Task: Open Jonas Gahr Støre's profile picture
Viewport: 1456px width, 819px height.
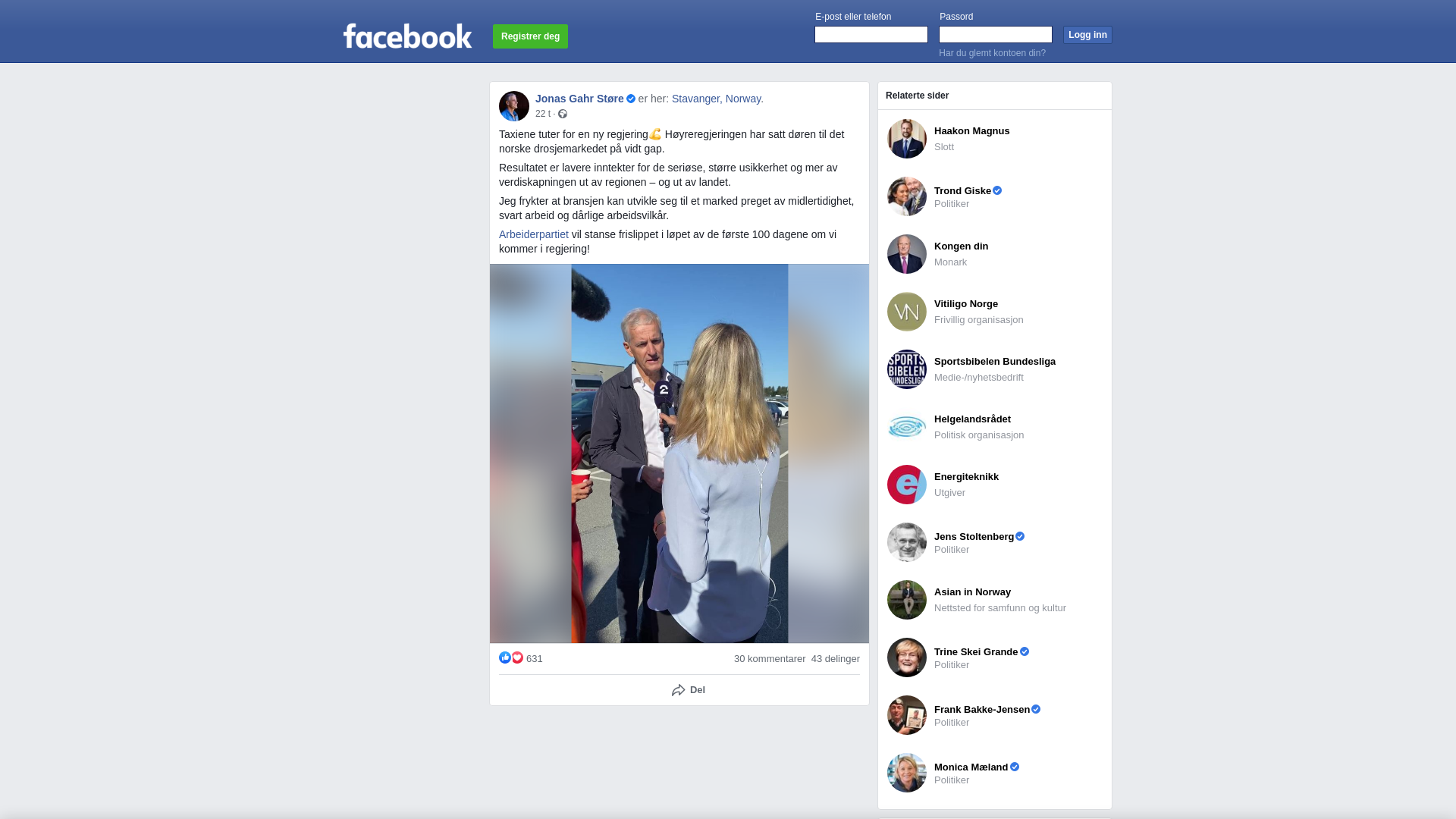Action: pos(514,106)
